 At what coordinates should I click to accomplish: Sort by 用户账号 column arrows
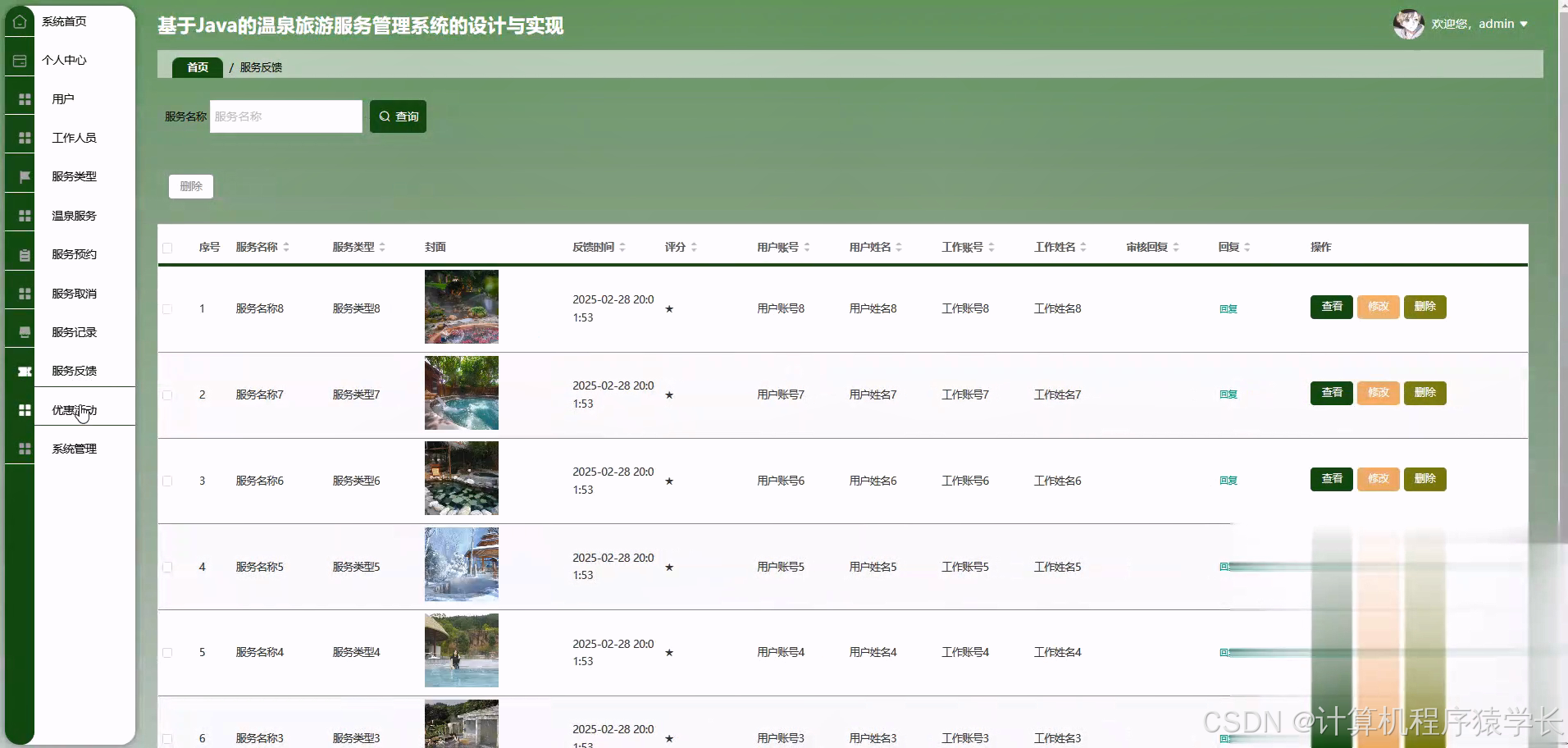pyautogui.click(x=807, y=247)
